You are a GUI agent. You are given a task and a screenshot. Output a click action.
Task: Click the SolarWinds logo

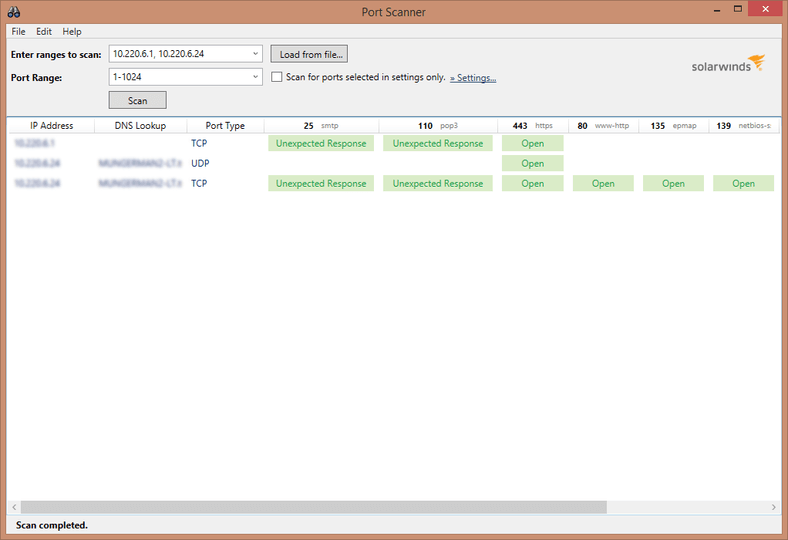click(x=727, y=65)
